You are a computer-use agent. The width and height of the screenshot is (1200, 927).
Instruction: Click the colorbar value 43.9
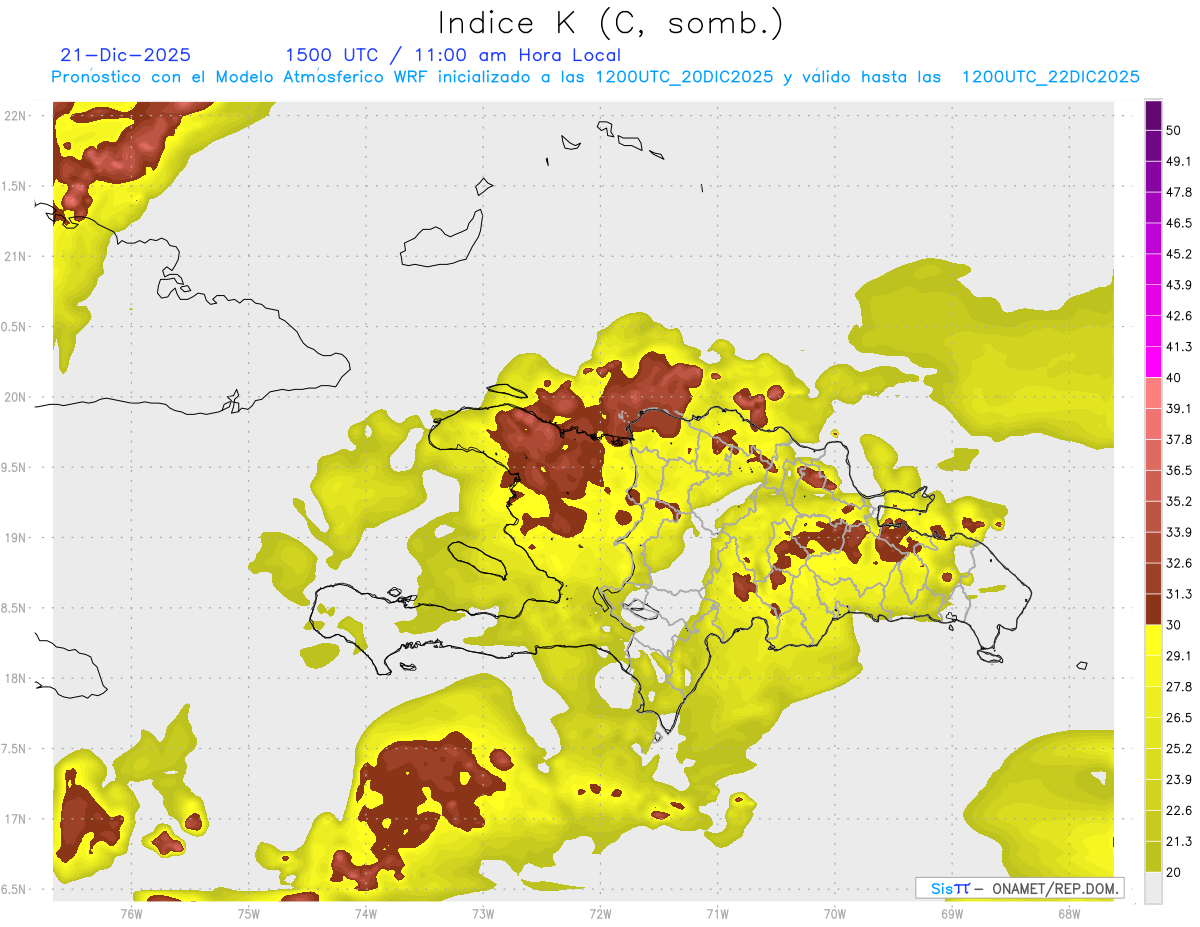tap(1179, 285)
